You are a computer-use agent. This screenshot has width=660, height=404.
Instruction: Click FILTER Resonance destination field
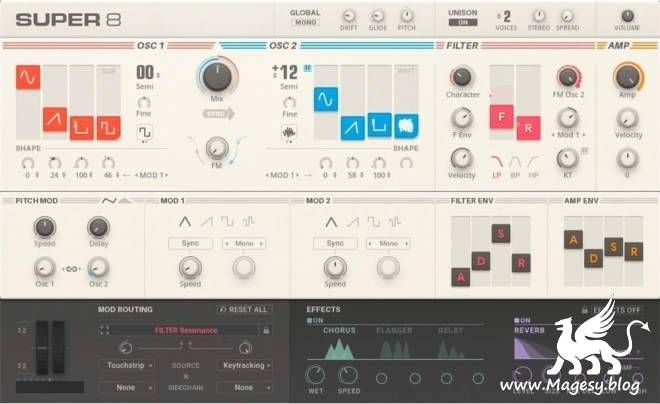pos(186,330)
